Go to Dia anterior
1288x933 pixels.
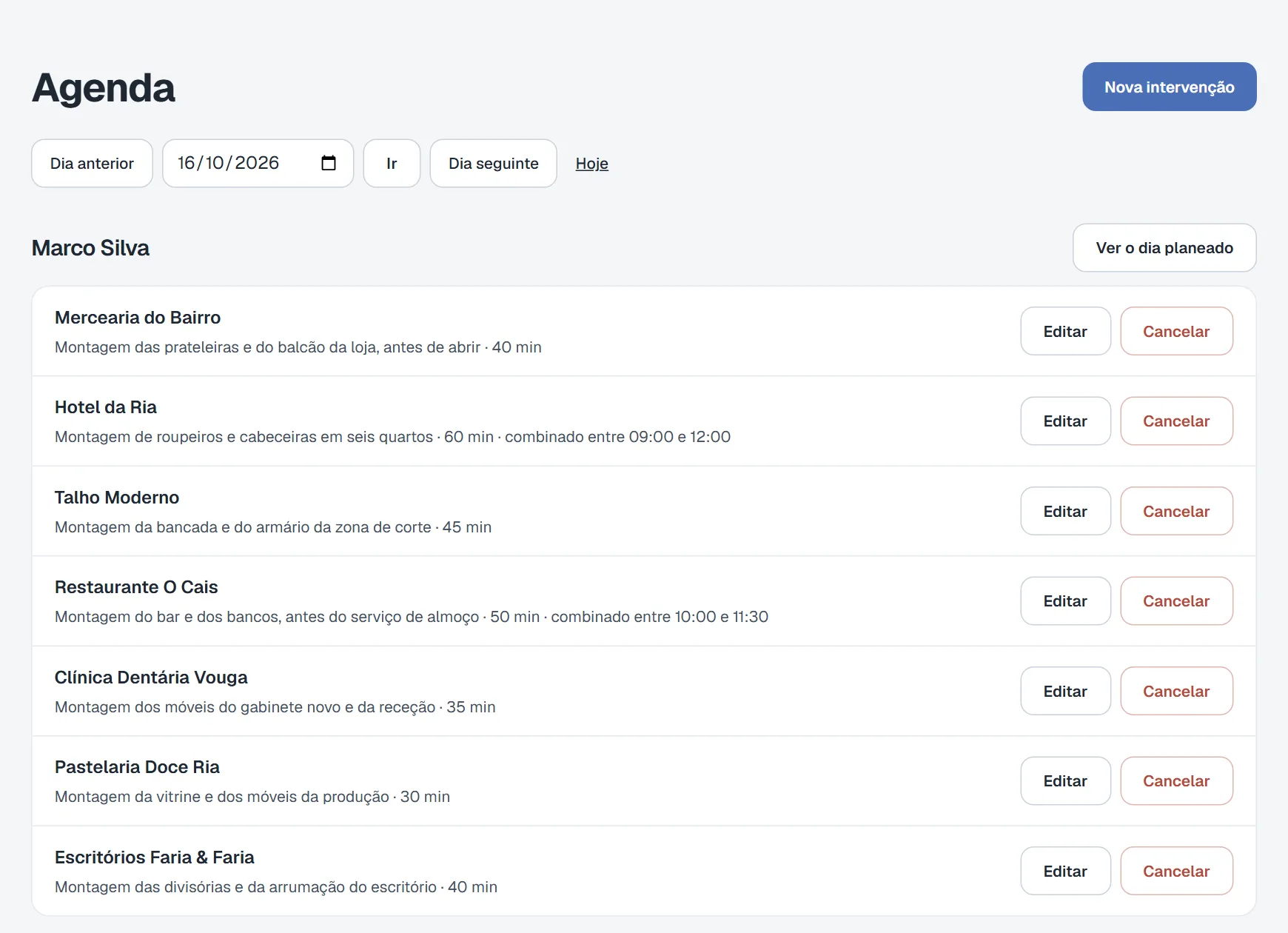pyautogui.click(x=92, y=163)
